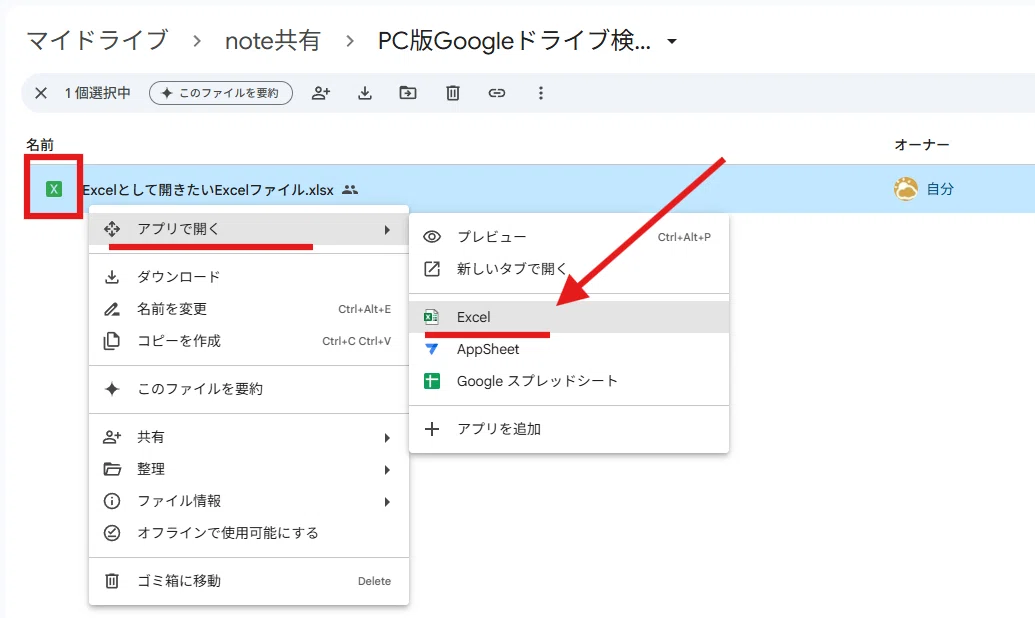
Task: Click the trash icon in toolbar
Action: pyautogui.click(x=453, y=93)
